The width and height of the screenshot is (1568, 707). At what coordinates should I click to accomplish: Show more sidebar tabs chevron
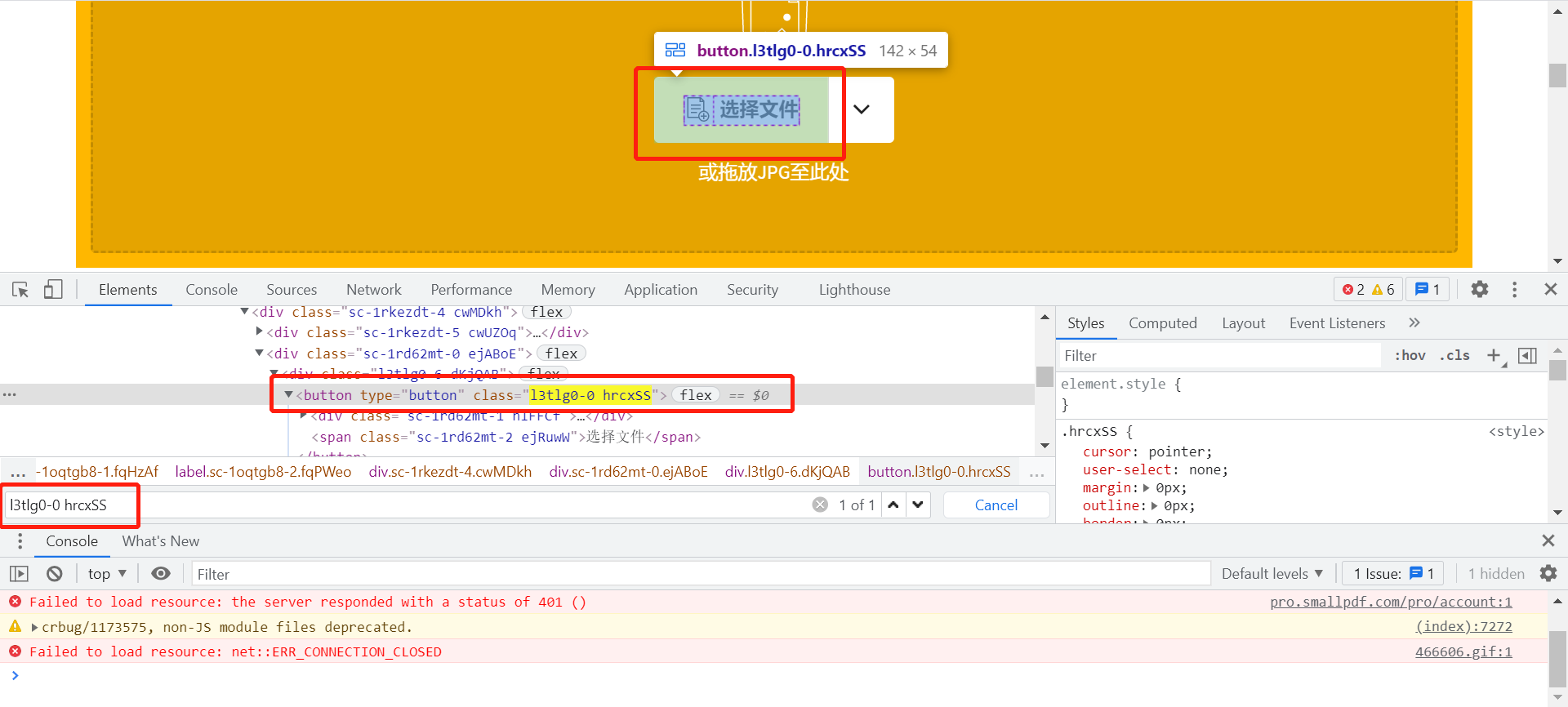tap(1414, 322)
